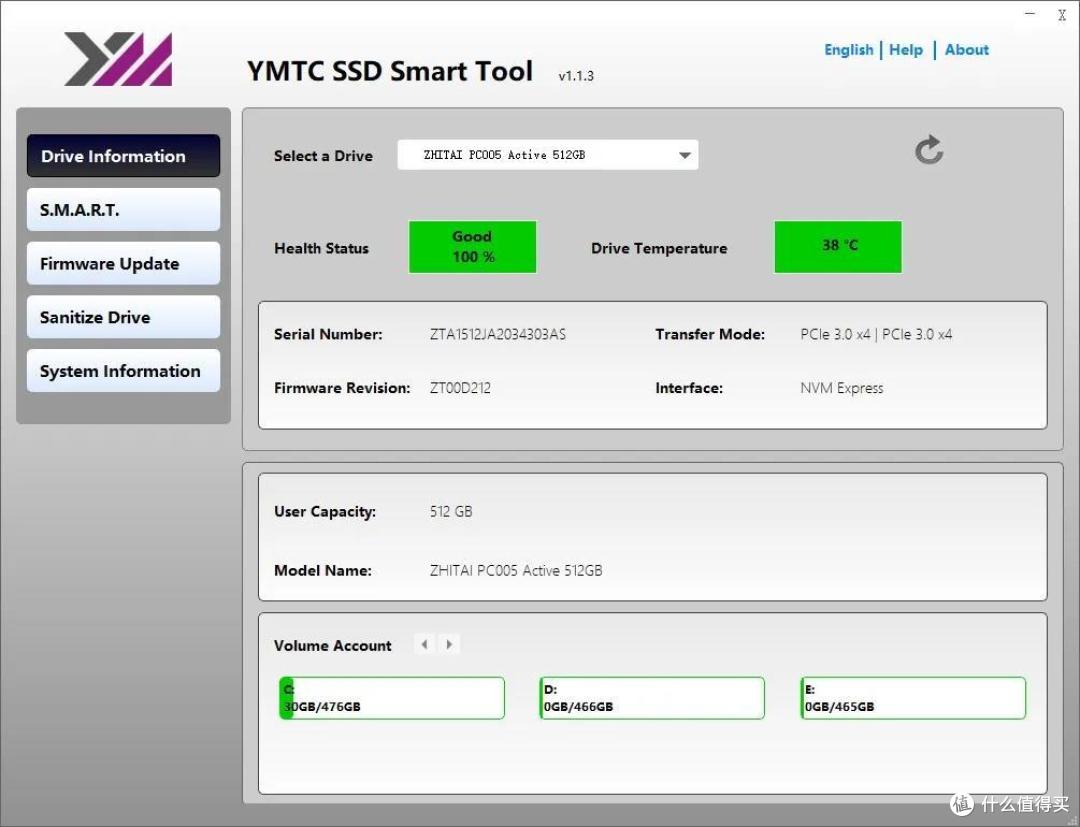The width and height of the screenshot is (1080, 827).
Task: Click the E: volume usage bar
Action: click(x=913, y=698)
